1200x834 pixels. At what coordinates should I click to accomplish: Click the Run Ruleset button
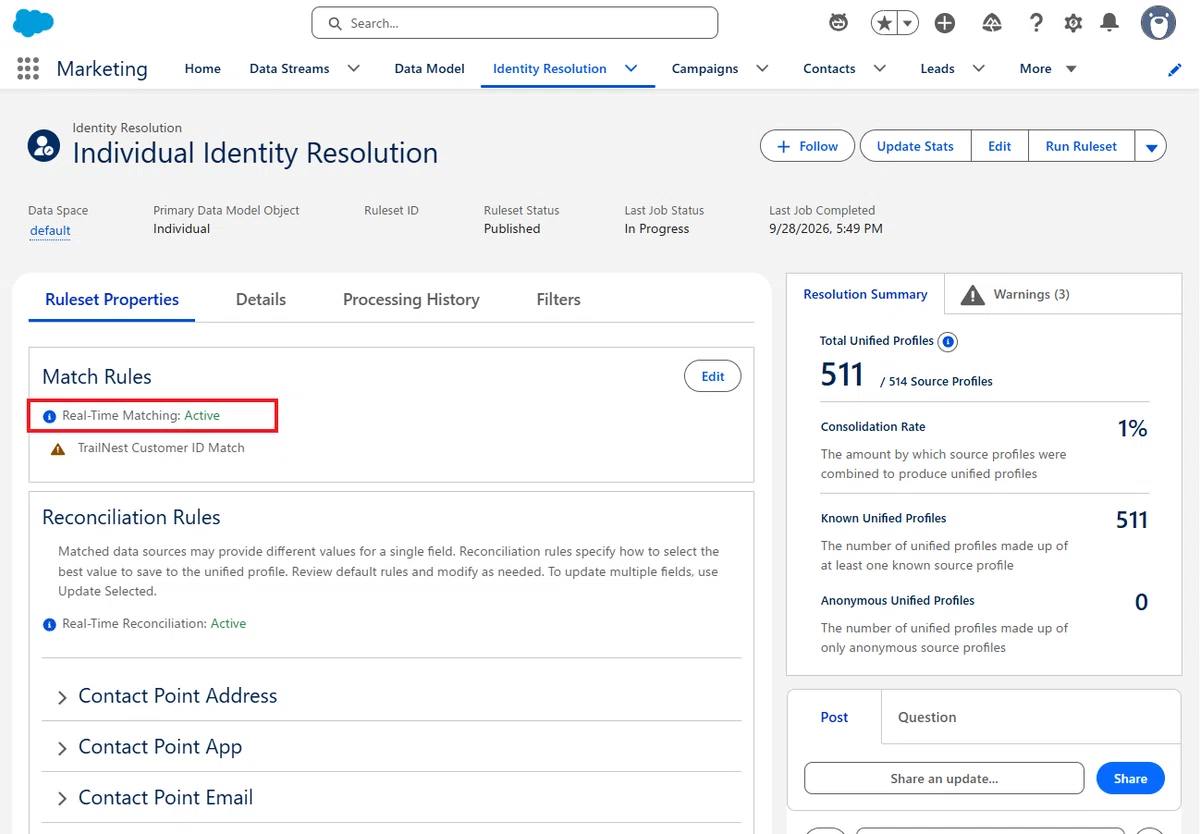coord(1081,146)
